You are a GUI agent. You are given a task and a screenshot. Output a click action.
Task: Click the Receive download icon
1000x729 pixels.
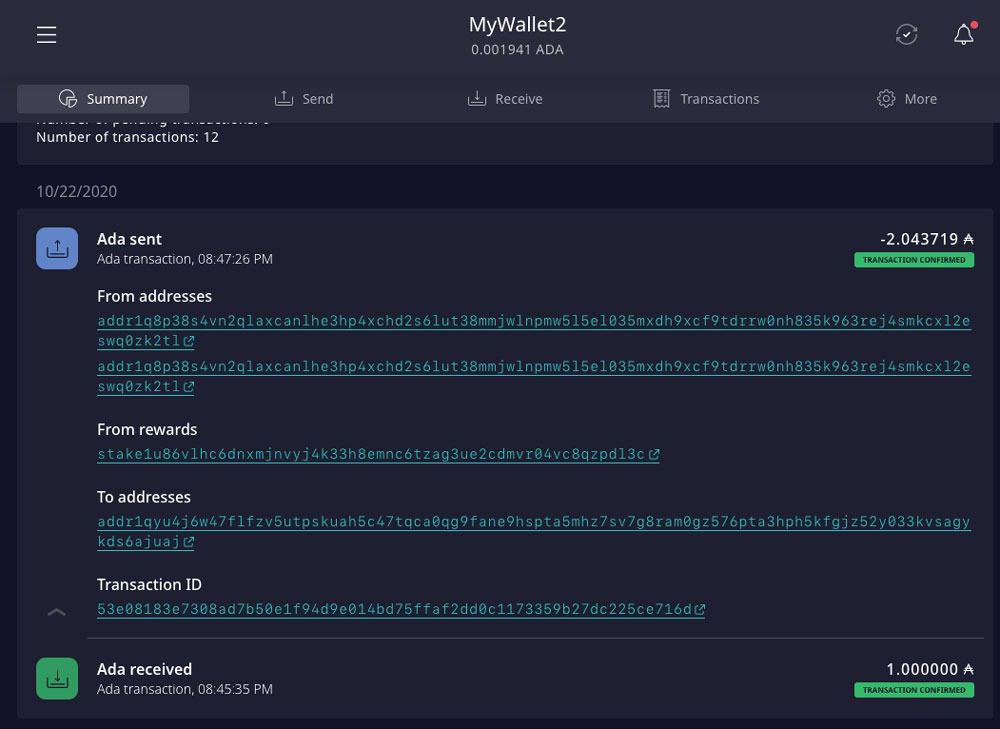pos(475,98)
